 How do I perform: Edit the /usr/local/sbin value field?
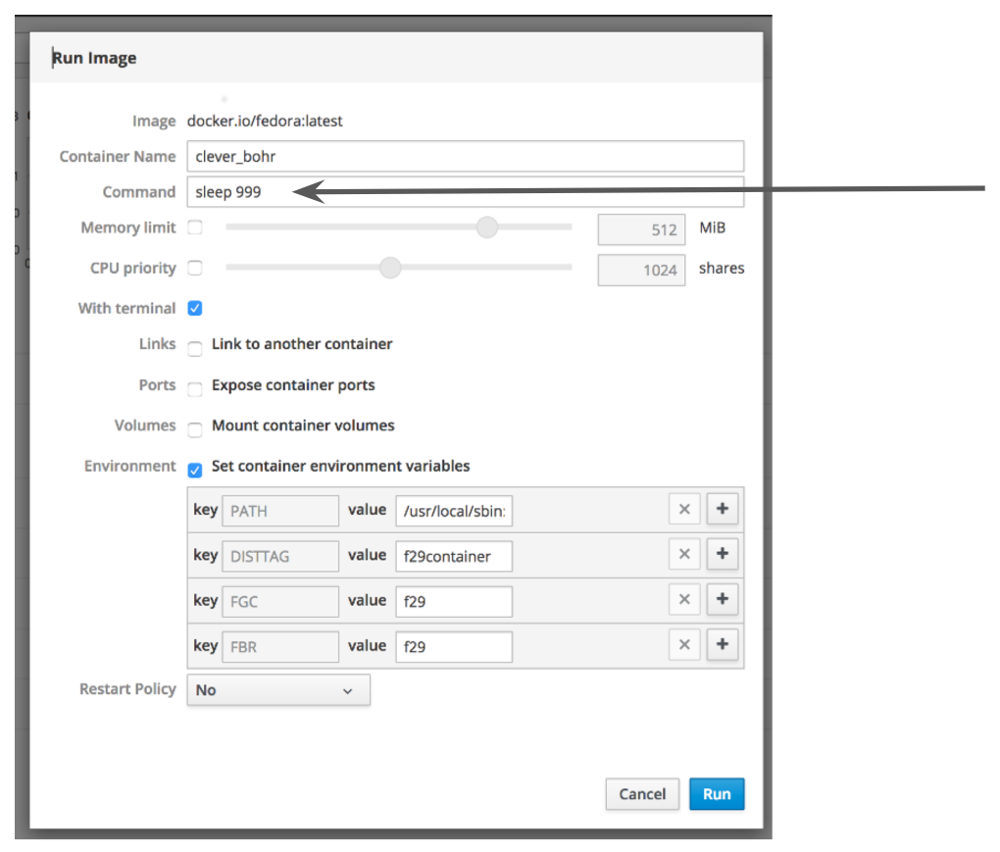tap(454, 511)
